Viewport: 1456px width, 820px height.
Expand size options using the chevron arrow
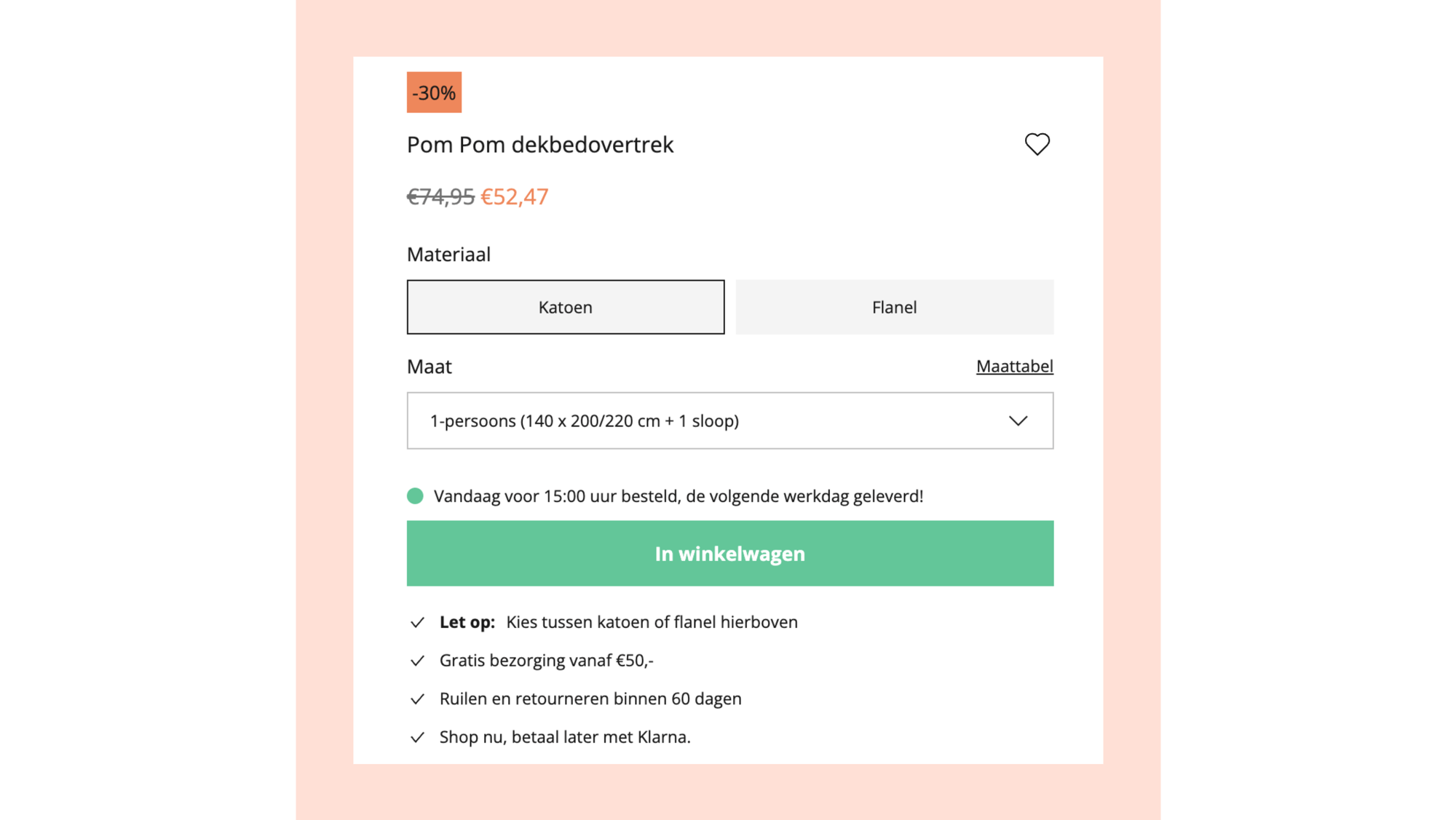[1018, 421]
